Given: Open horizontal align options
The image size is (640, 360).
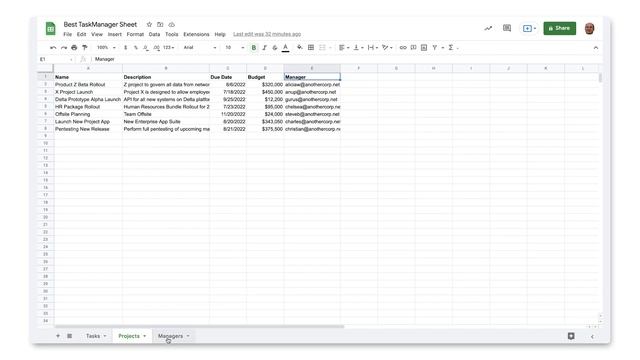Looking at the screenshot, I should (344, 48).
